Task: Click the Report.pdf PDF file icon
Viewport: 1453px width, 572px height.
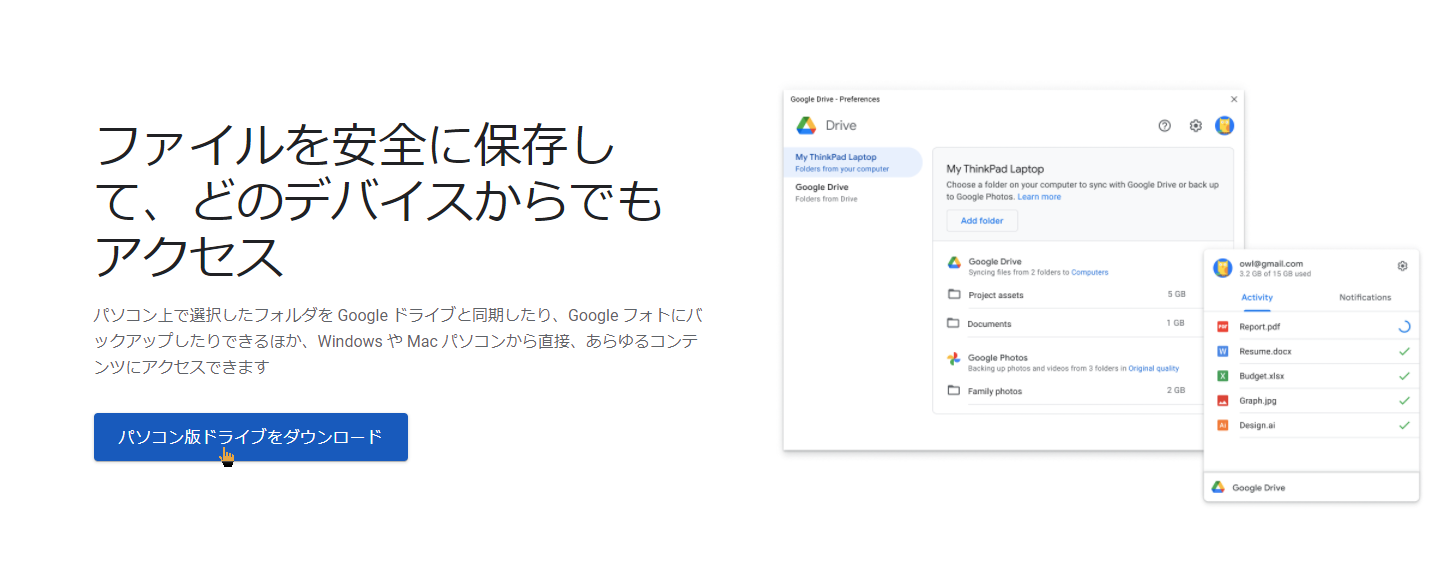Action: (x=1222, y=327)
